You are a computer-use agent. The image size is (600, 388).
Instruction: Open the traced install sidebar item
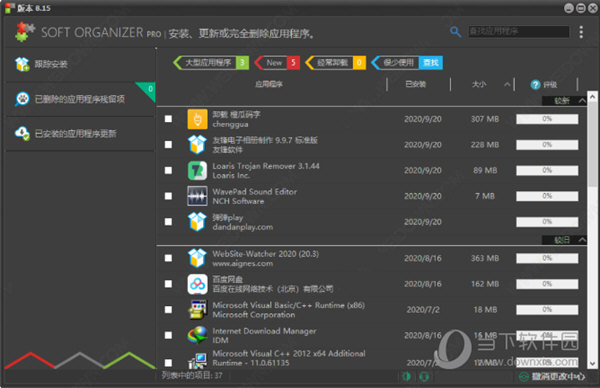coord(80,64)
